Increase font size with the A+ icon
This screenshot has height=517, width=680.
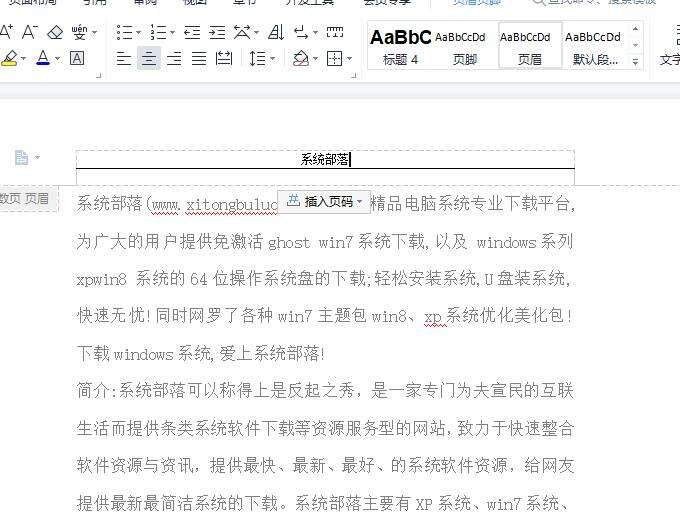[6, 32]
